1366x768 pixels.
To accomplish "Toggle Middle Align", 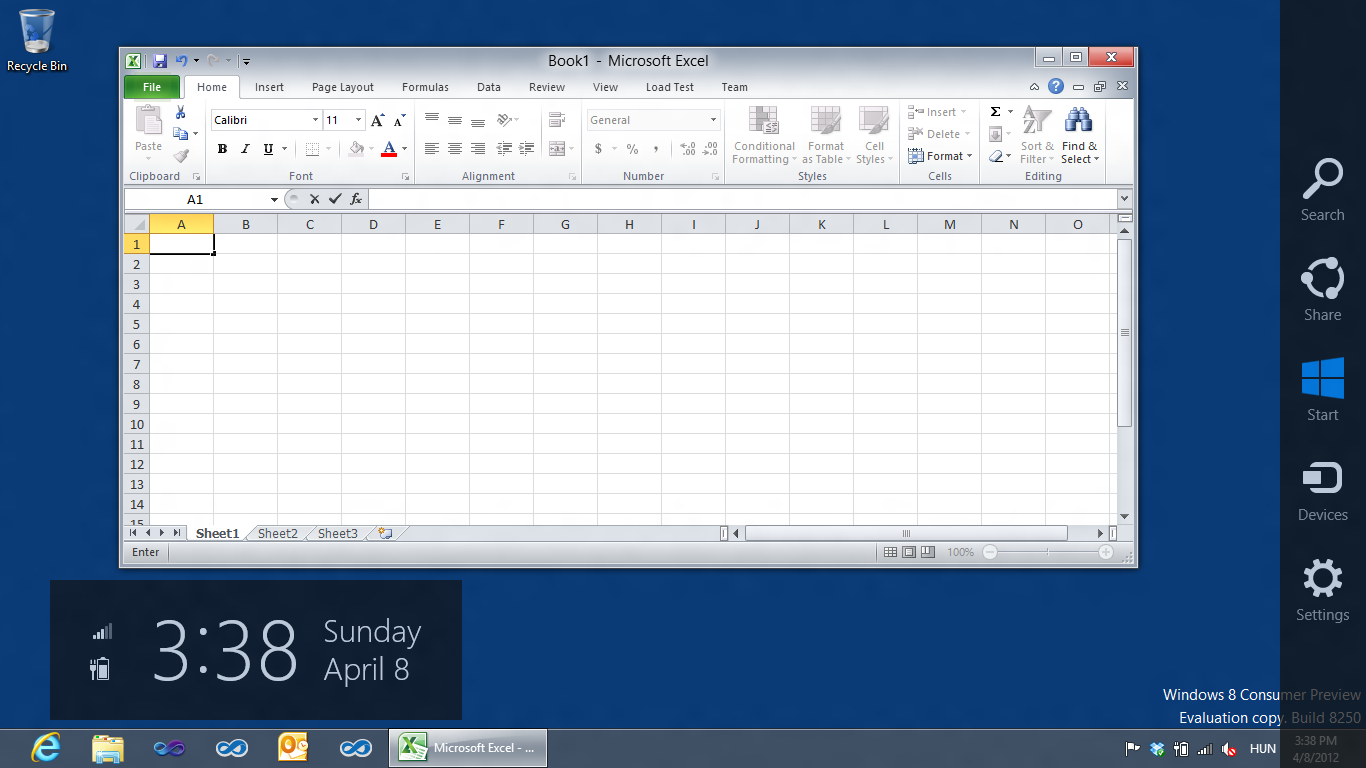I will pyautogui.click(x=455, y=120).
